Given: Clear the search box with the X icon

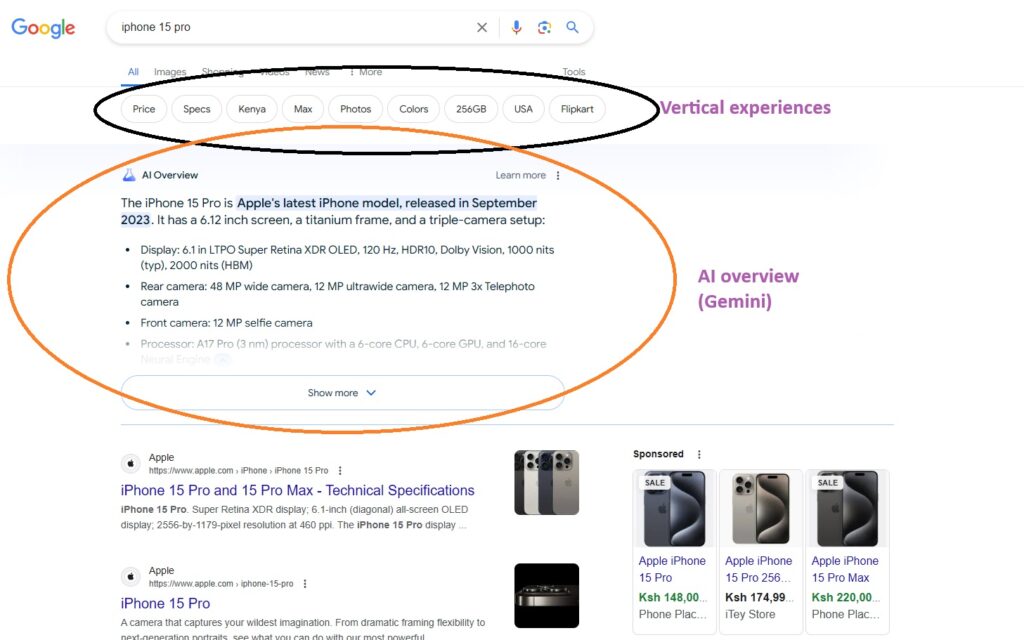Looking at the screenshot, I should pos(482,28).
